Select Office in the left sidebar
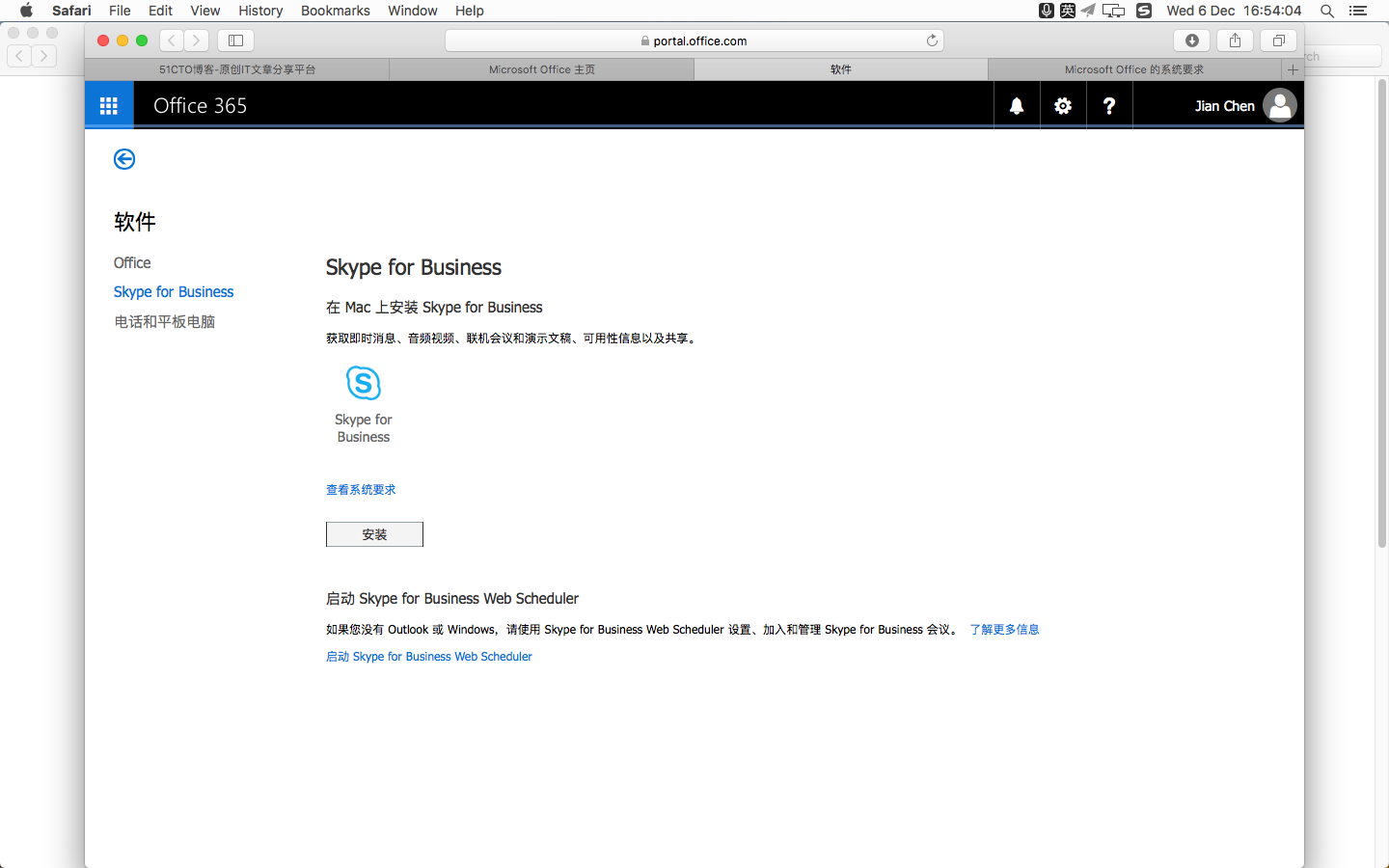This screenshot has height=868, width=1389. (132, 263)
